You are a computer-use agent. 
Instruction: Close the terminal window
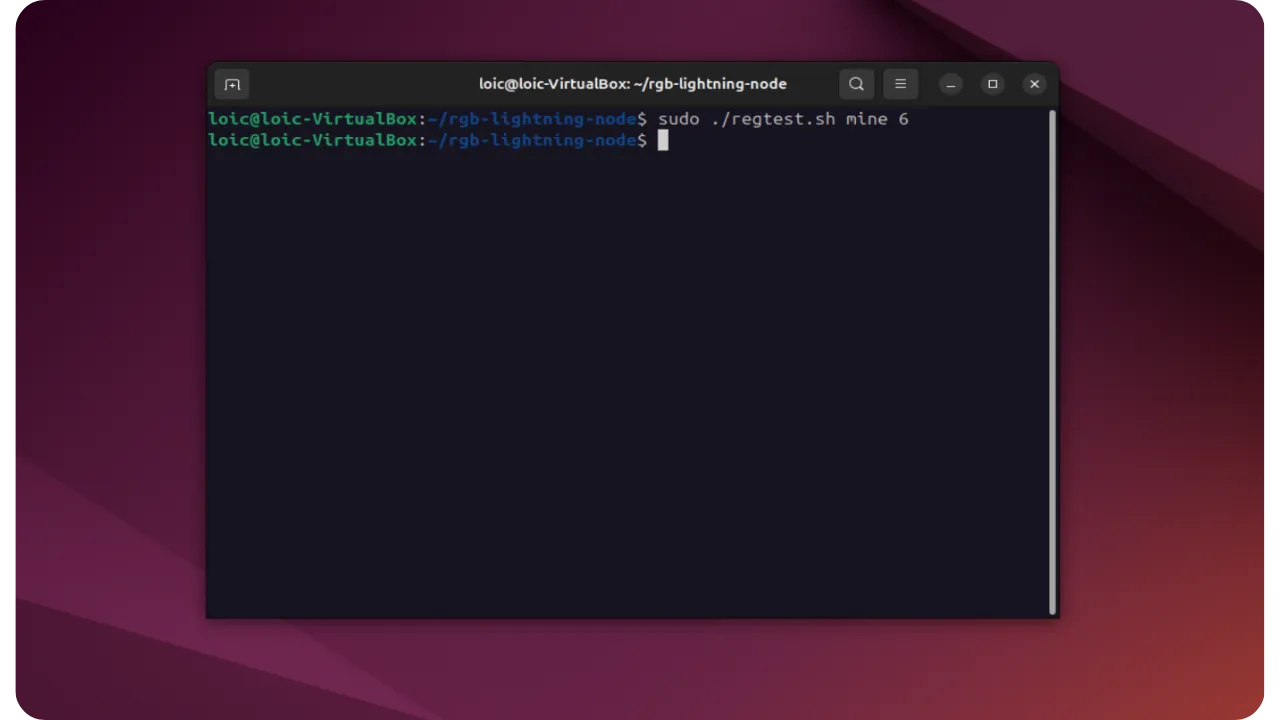pos(1035,84)
